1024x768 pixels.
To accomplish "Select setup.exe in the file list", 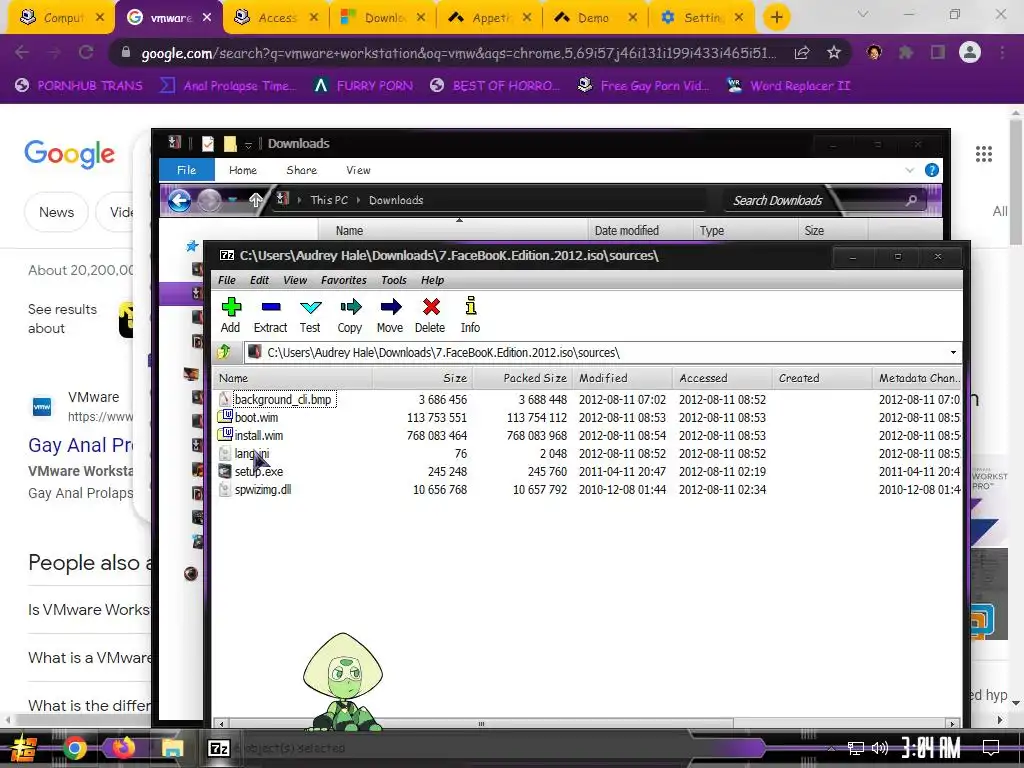I will click(x=588, y=472).
